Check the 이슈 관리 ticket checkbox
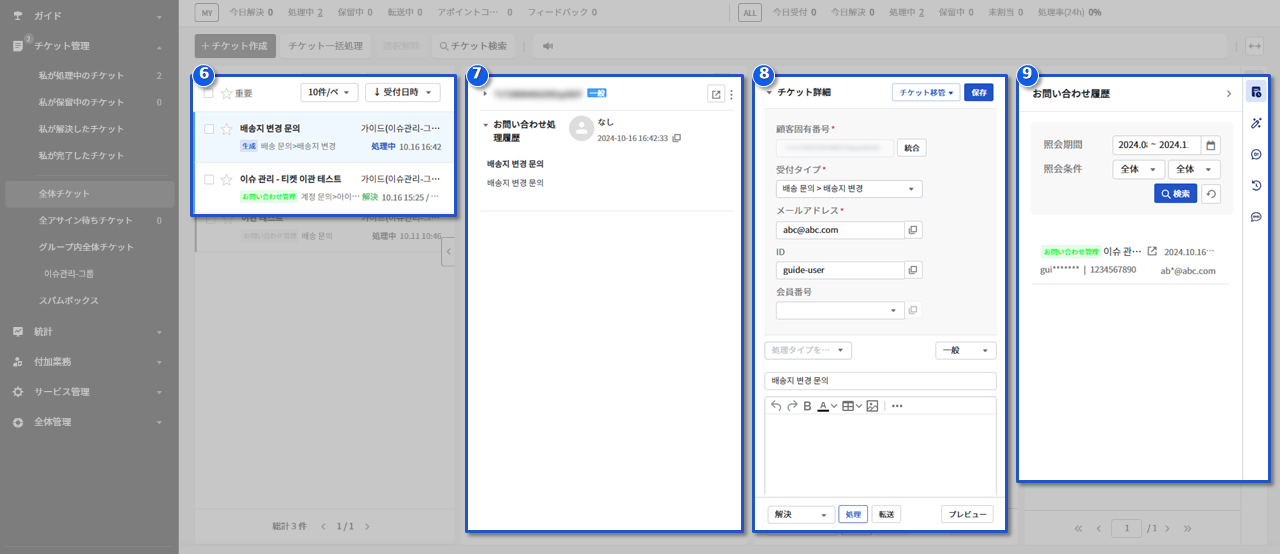1280x554 pixels. pos(208,180)
